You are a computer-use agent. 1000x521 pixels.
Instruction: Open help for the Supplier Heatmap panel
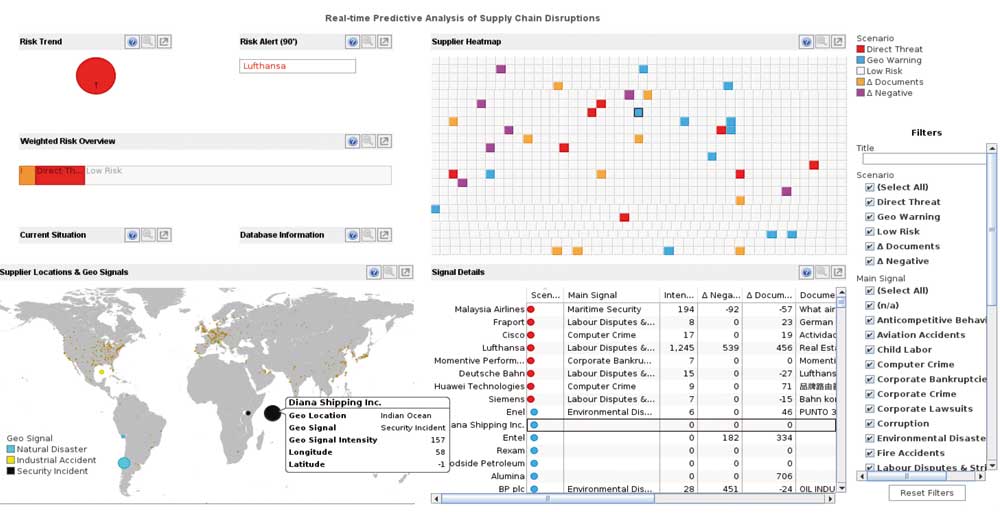(807, 42)
